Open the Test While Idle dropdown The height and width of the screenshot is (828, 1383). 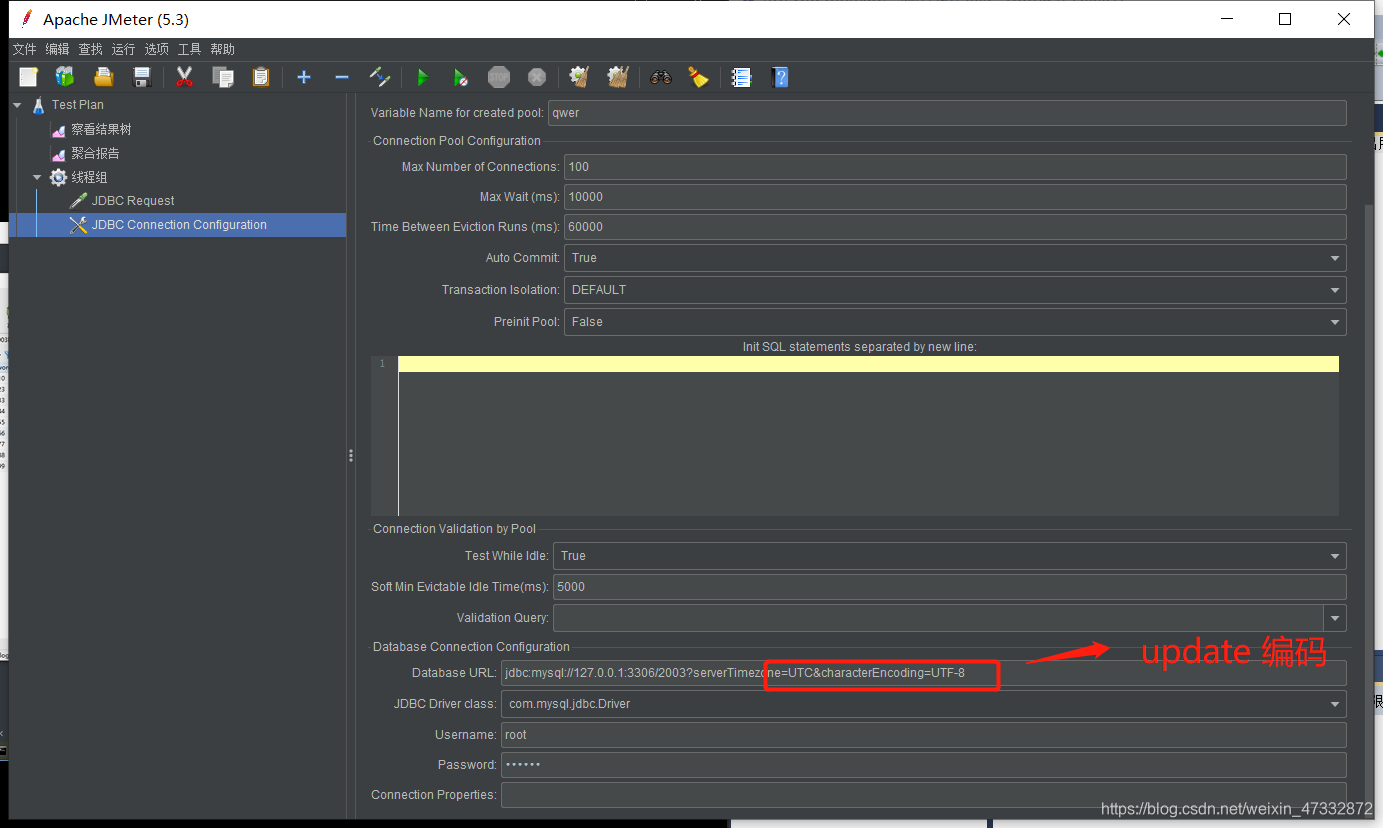[x=949, y=556]
